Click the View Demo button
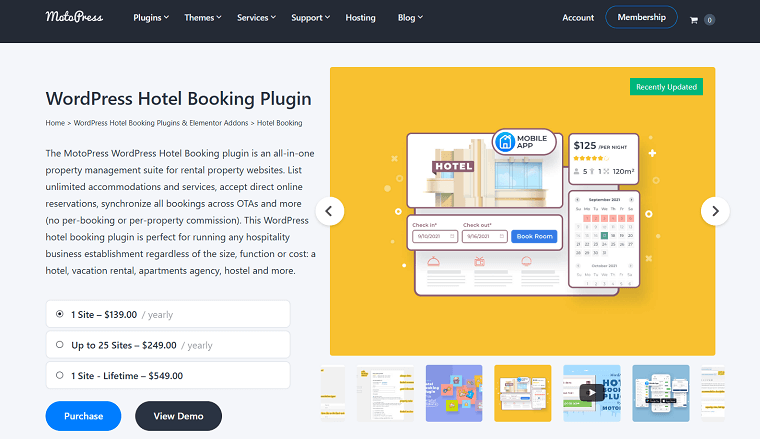Viewport: 760px width, 439px height. (x=178, y=416)
